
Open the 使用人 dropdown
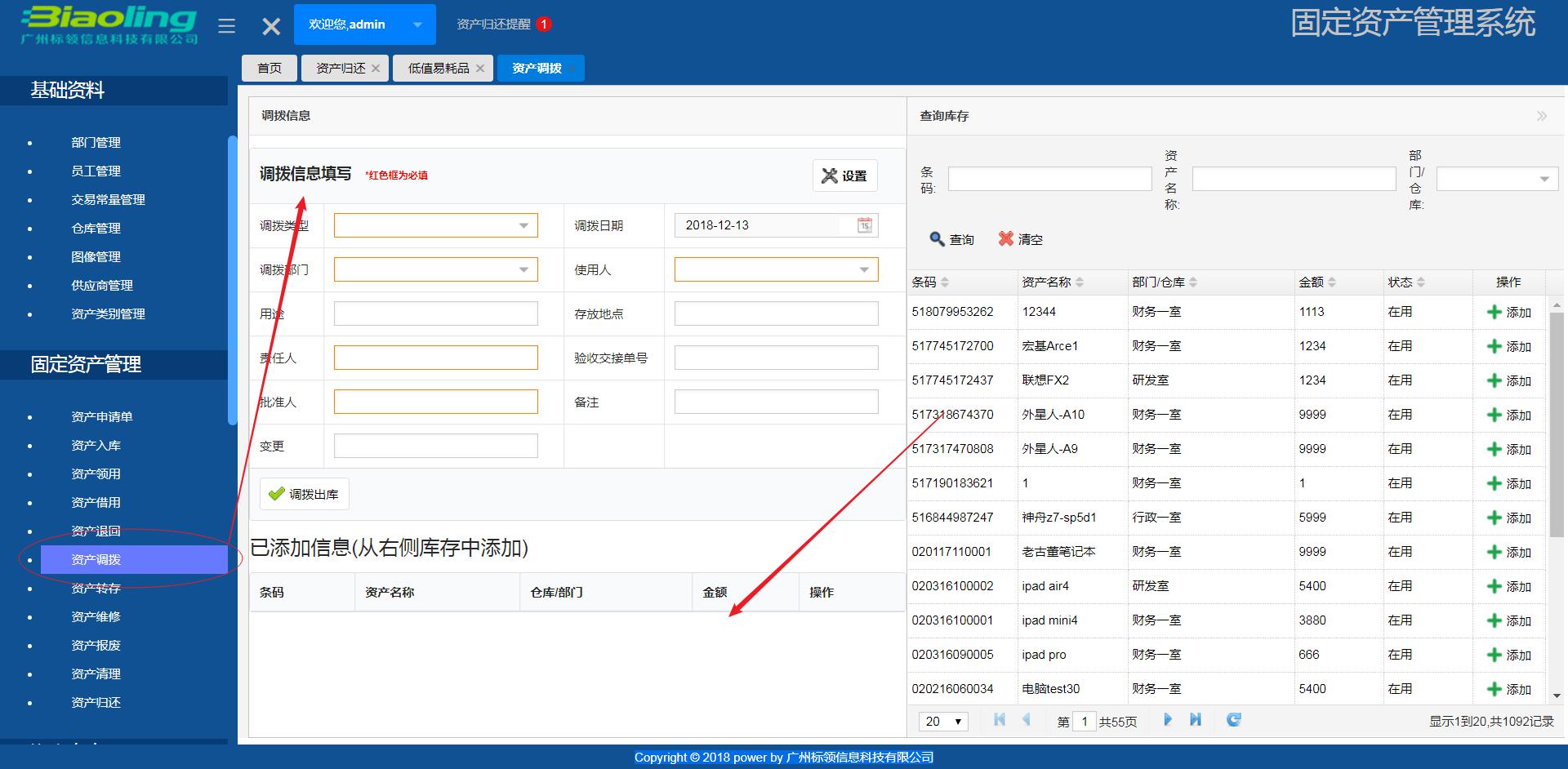click(x=864, y=269)
